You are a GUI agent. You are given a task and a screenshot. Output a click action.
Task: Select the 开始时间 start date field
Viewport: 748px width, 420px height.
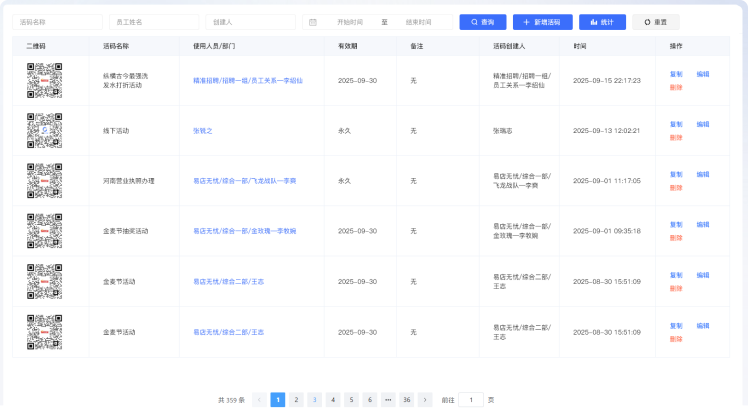pos(350,21)
